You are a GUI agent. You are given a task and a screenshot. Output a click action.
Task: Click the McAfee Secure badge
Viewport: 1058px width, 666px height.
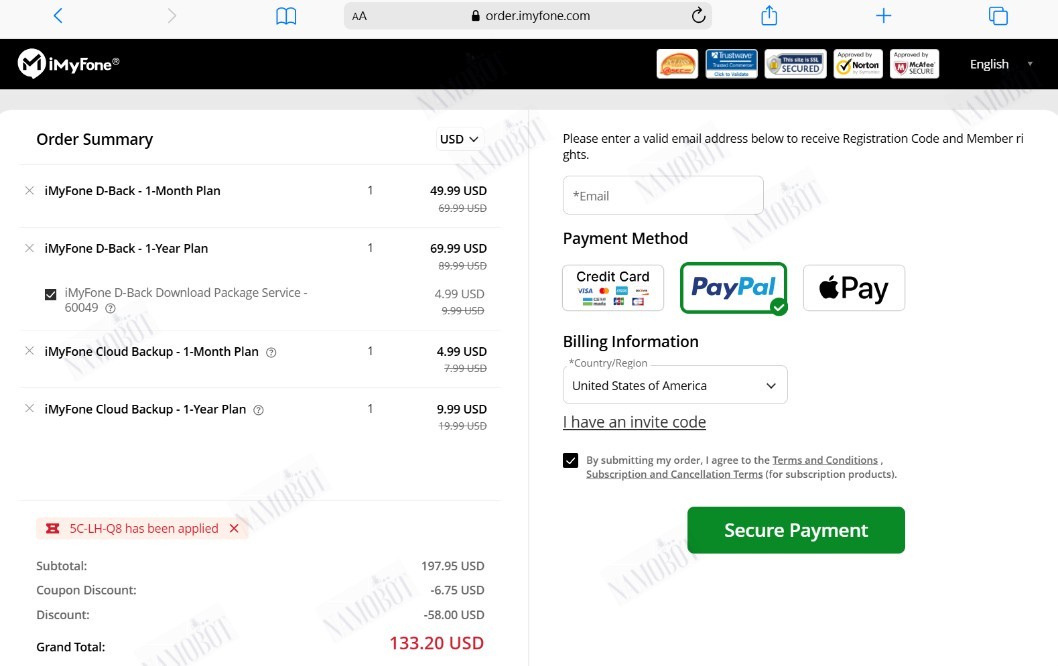click(x=914, y=64)
